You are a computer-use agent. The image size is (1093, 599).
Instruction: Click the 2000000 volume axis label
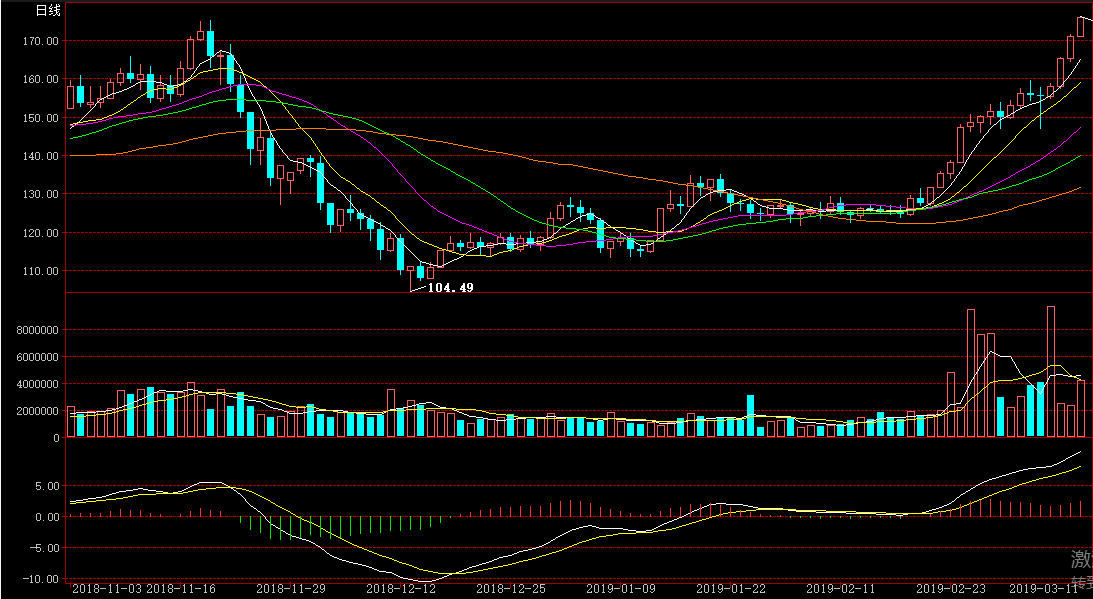point(38,411)
